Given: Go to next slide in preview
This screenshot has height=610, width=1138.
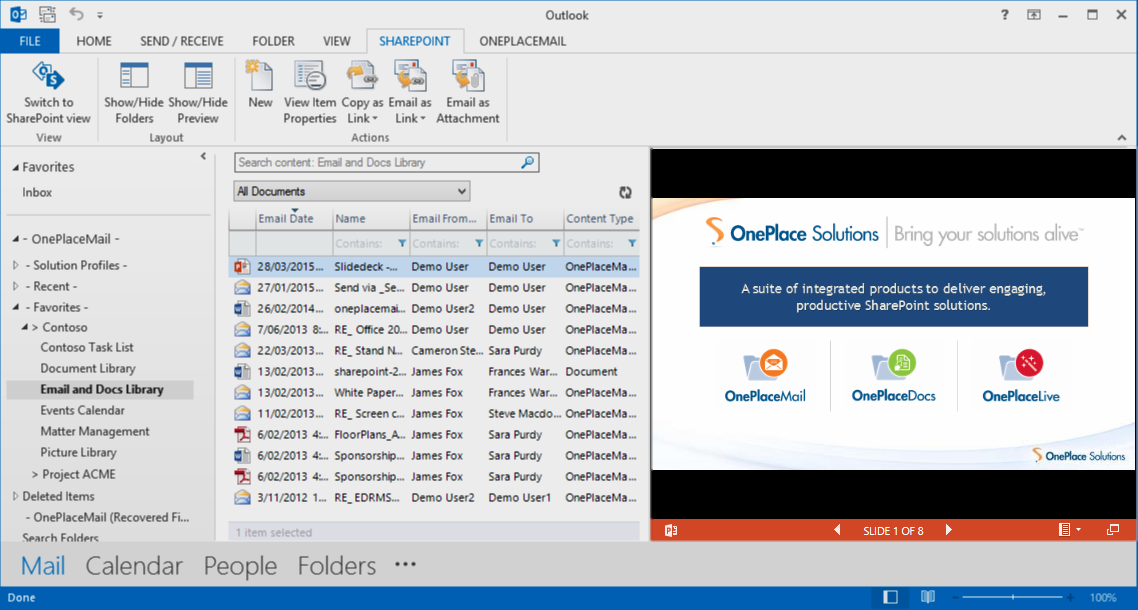Looking at the screenshot, I should tap(949, 530).
